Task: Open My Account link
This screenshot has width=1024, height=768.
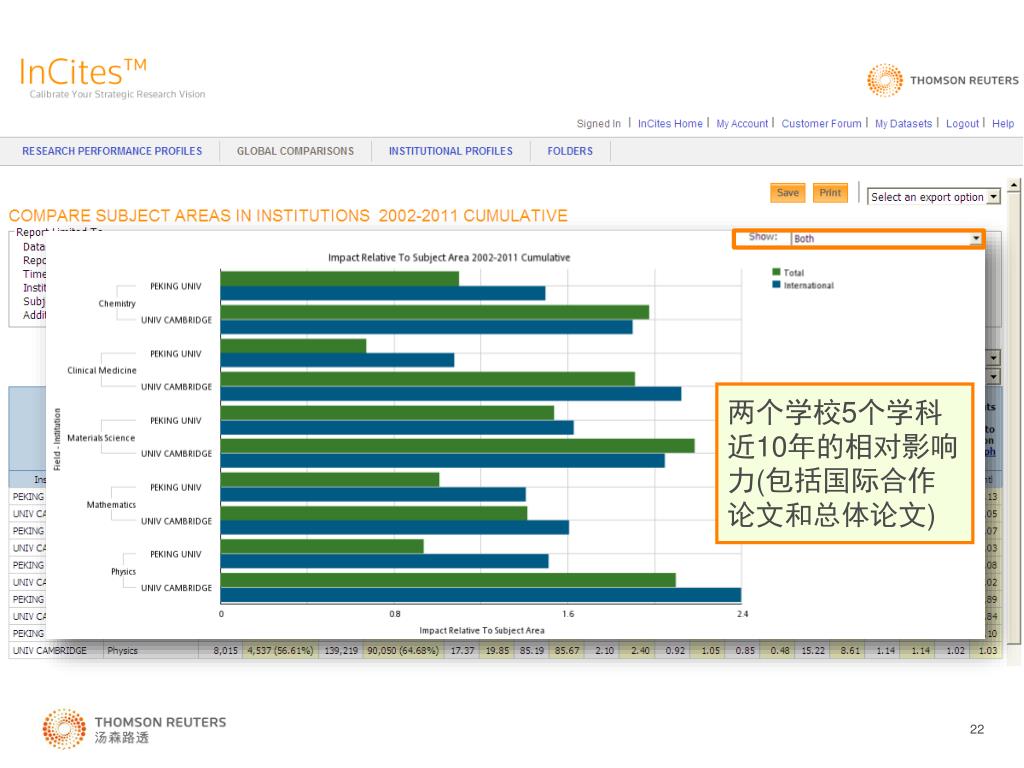Action: pyautogui.click(x=742, y=123)
